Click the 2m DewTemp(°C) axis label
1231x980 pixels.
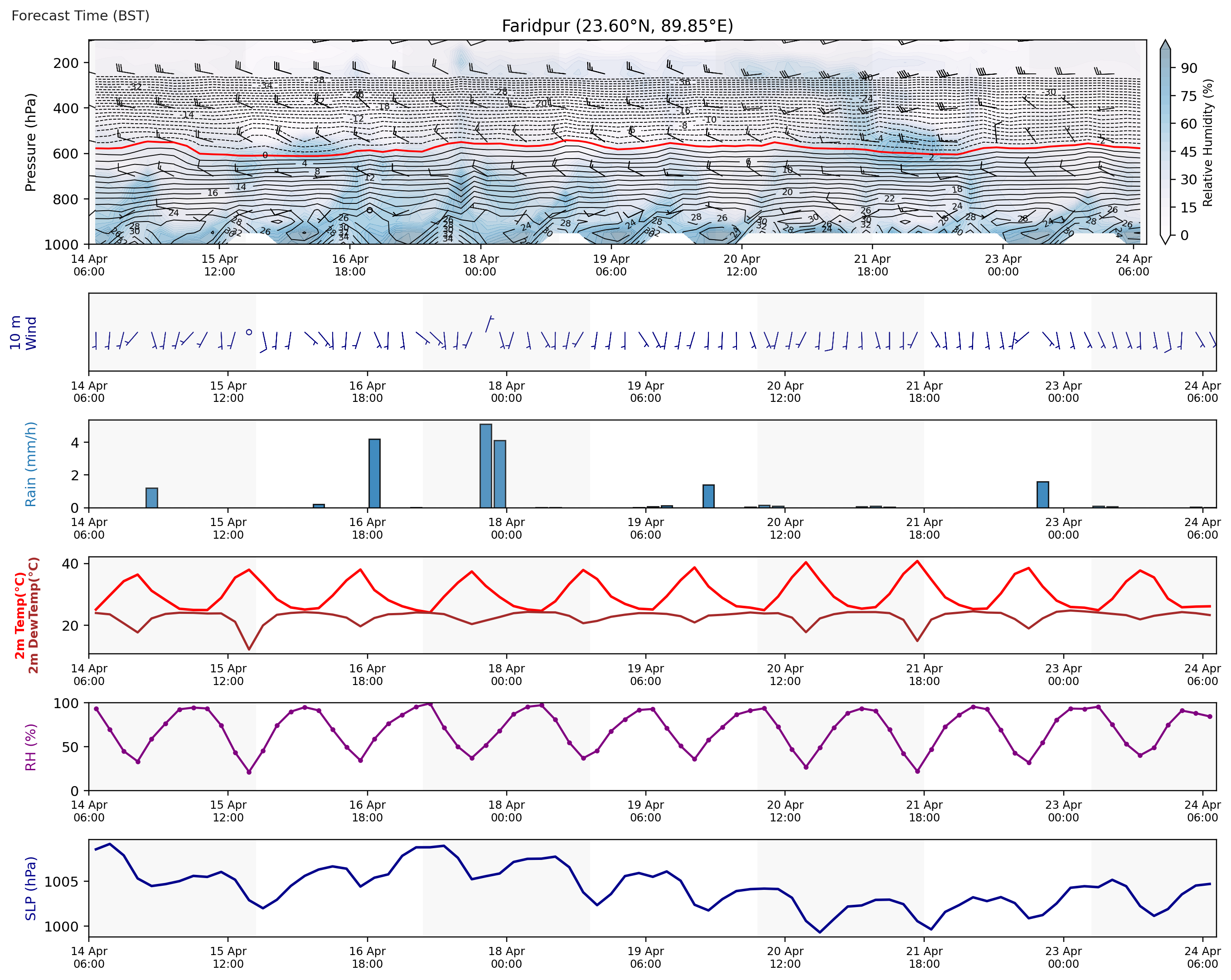click(34, 615)
